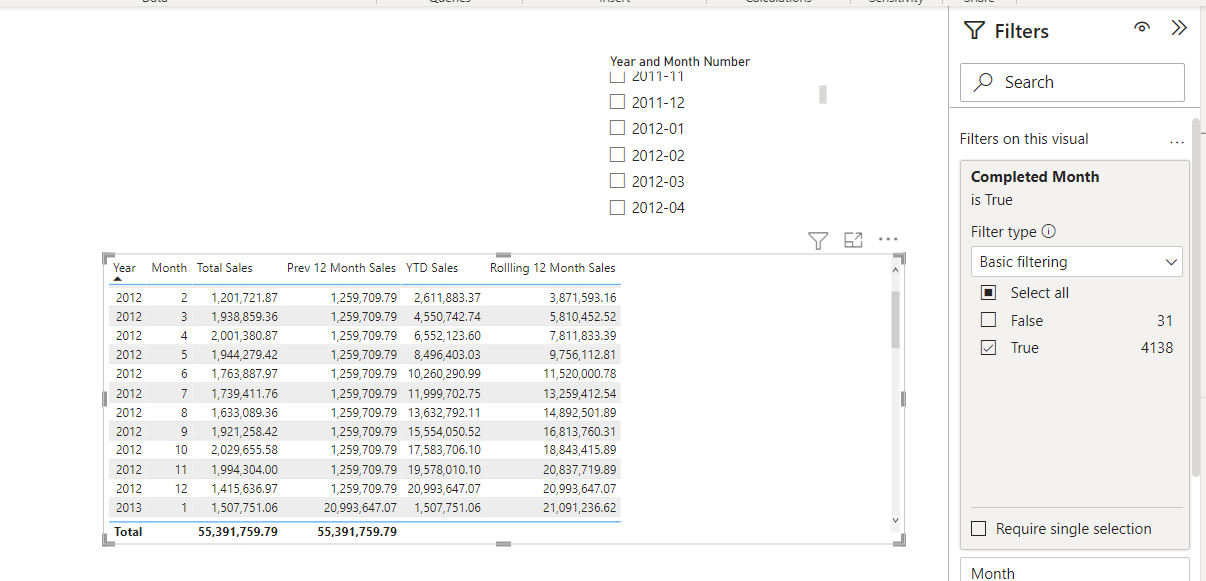Click the rolling sales cell 13,259,412.54
1206x581 pixels.
580,393
